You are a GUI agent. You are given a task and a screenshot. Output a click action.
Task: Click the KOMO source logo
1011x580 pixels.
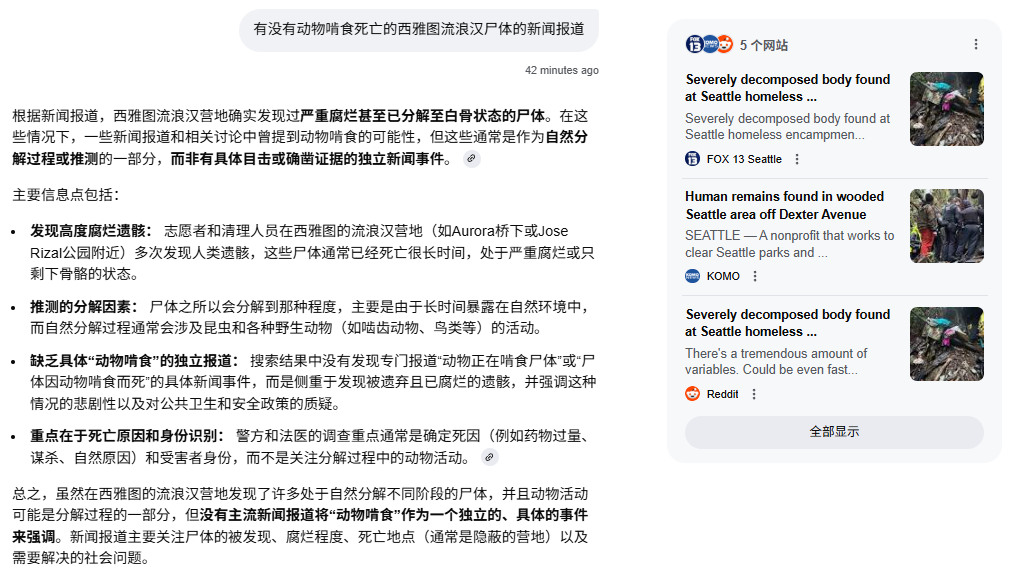tap(692, 276)
